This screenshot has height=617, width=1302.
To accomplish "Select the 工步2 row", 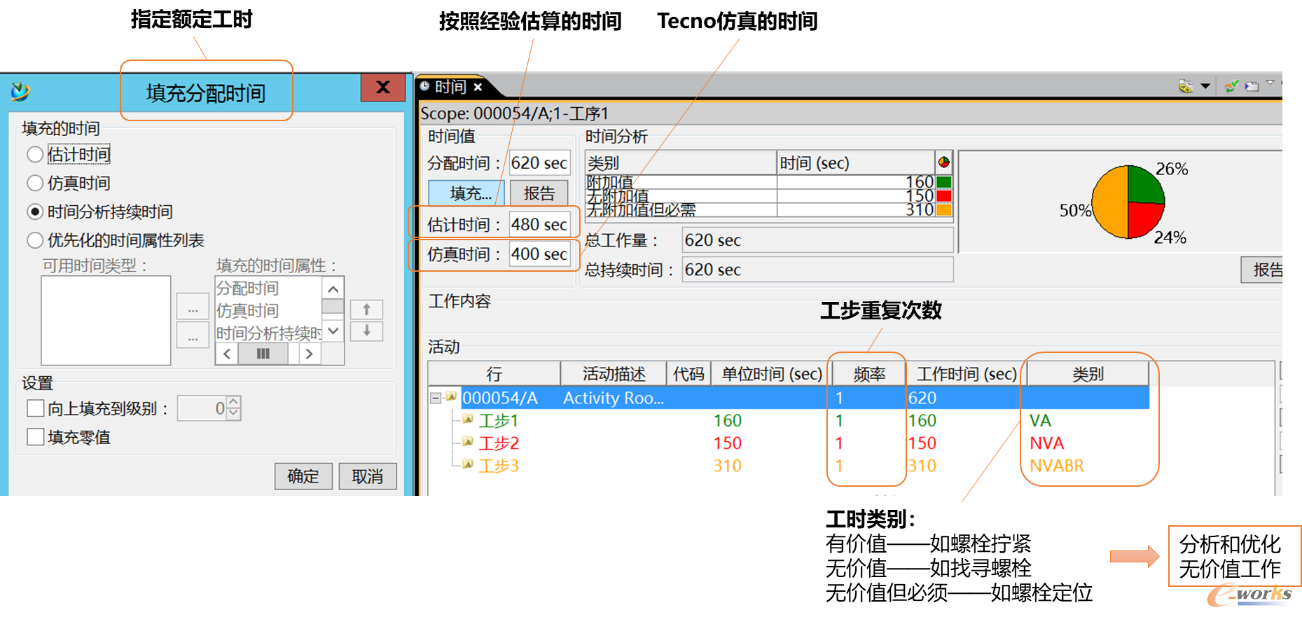I will pyautogui.click(x=789, y=443).
